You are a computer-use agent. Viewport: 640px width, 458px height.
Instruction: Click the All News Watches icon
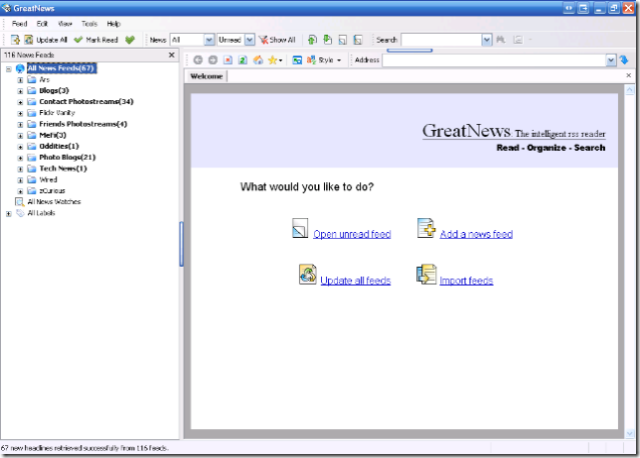(x=19, y=202)
